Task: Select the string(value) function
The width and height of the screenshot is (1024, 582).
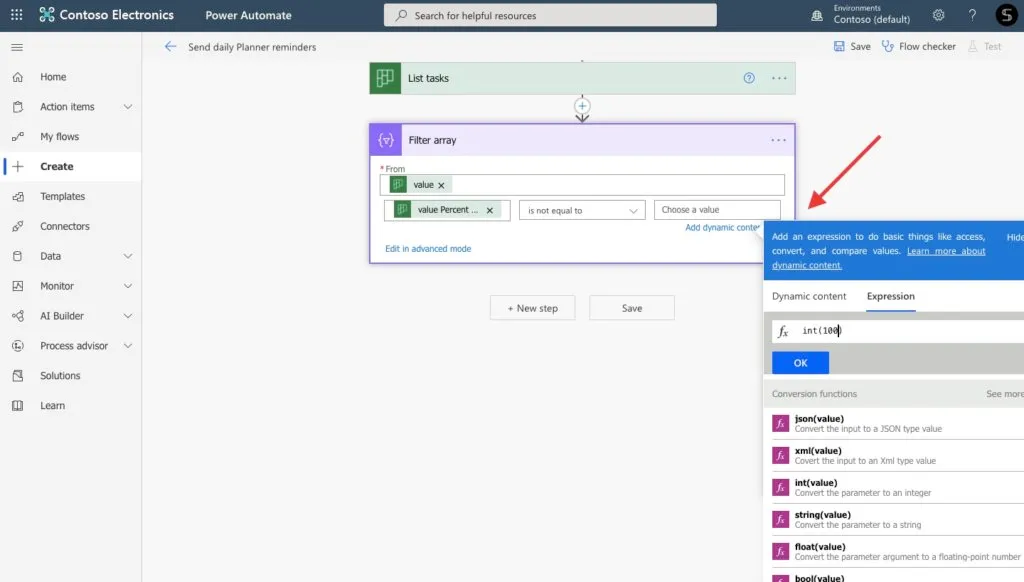Action: [898, 519]
